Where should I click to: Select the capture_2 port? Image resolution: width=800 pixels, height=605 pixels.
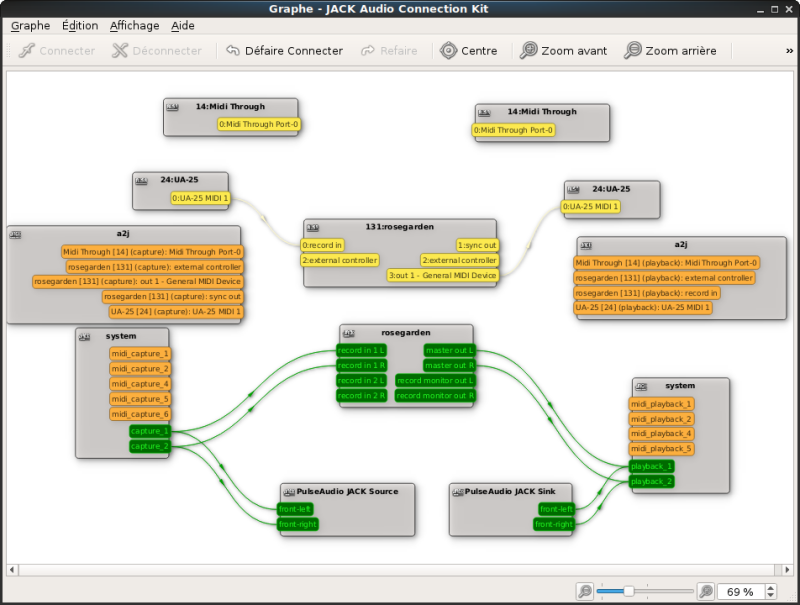[149, 446]
